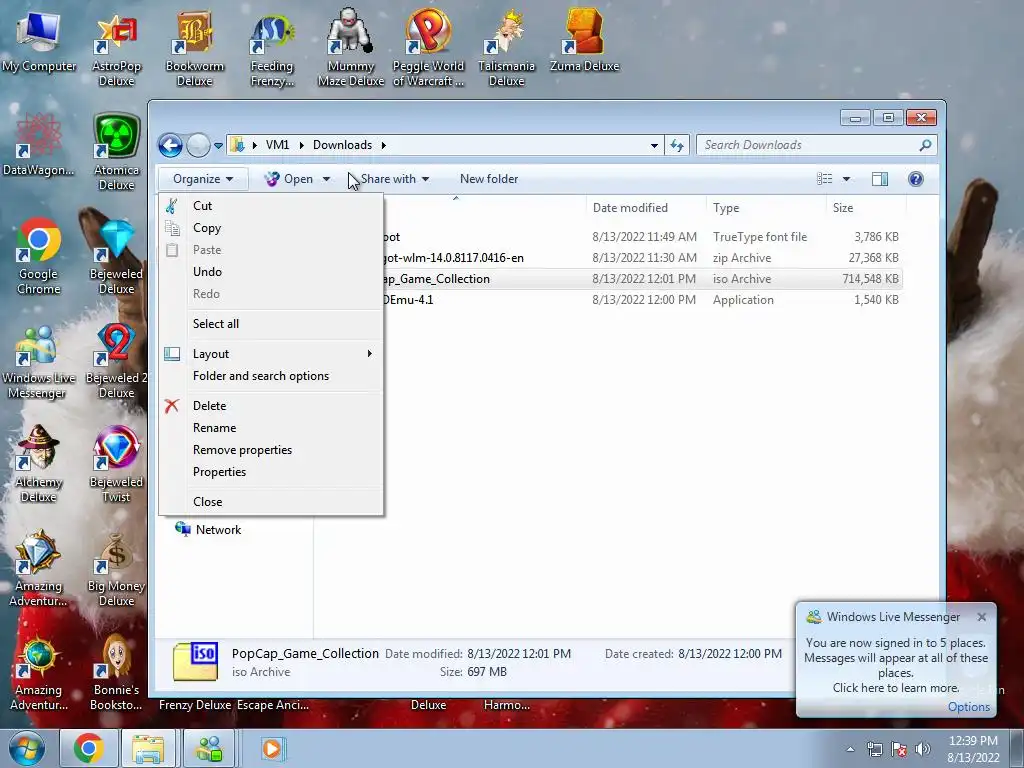The image size is (1024, 768).
Task: Open Windows Media Player taskbar icon
Action: tap(272, 748)
